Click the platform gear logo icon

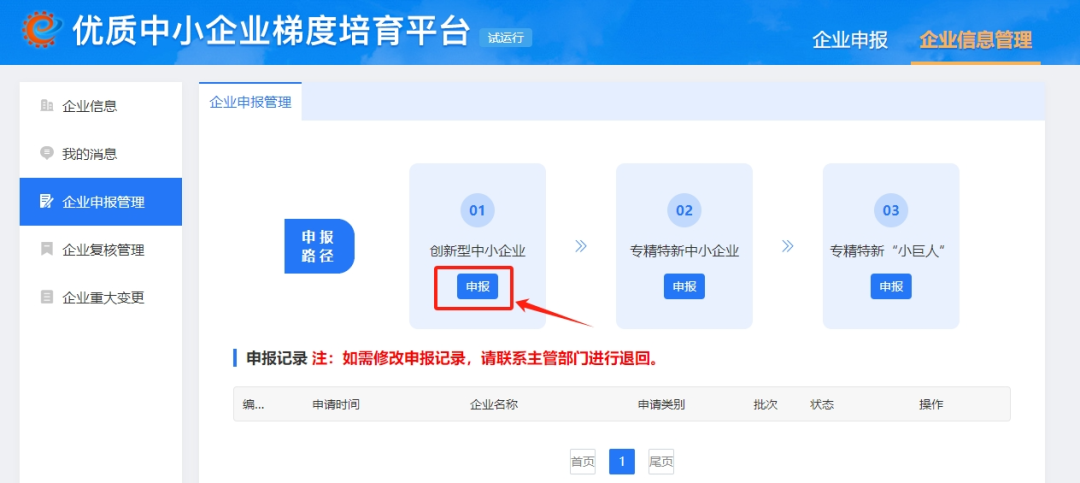(x=41, y=29)
